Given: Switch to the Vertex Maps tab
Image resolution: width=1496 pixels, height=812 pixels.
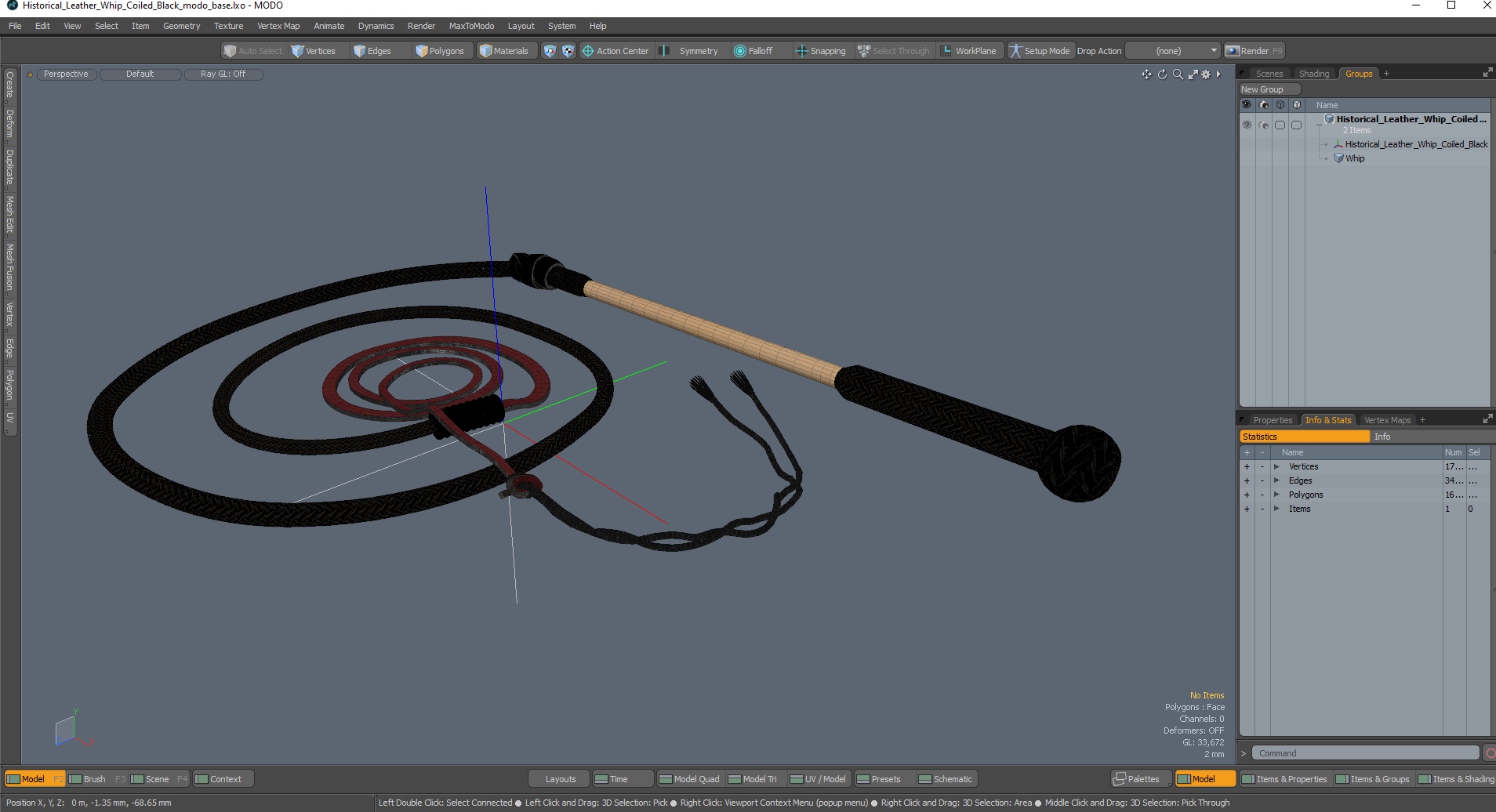Looking at the screenshot, I should pyautogui.click(x=1387, y=420).
